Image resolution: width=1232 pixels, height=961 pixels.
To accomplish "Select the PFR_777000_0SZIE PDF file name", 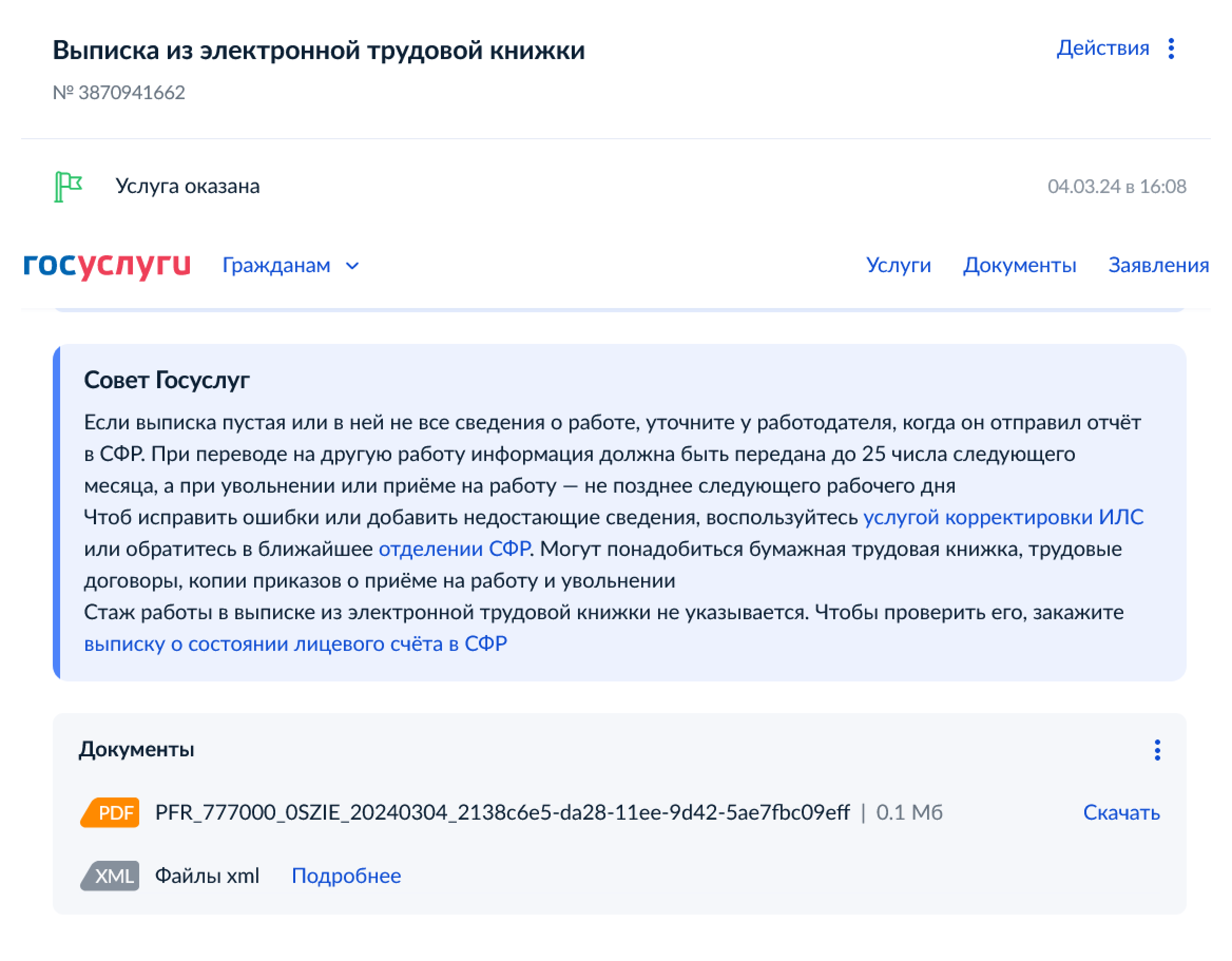I will 502,813.
